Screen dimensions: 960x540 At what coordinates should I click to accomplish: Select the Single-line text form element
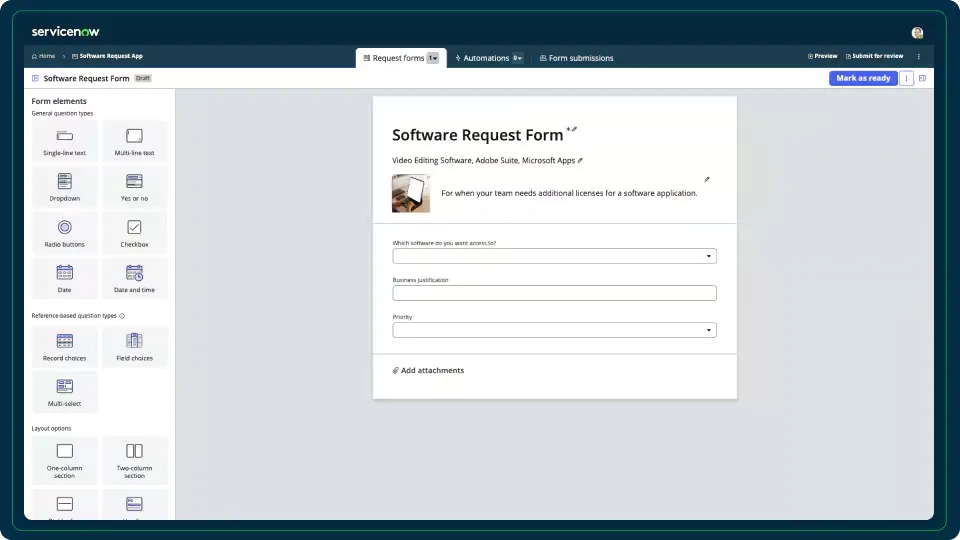64,141
